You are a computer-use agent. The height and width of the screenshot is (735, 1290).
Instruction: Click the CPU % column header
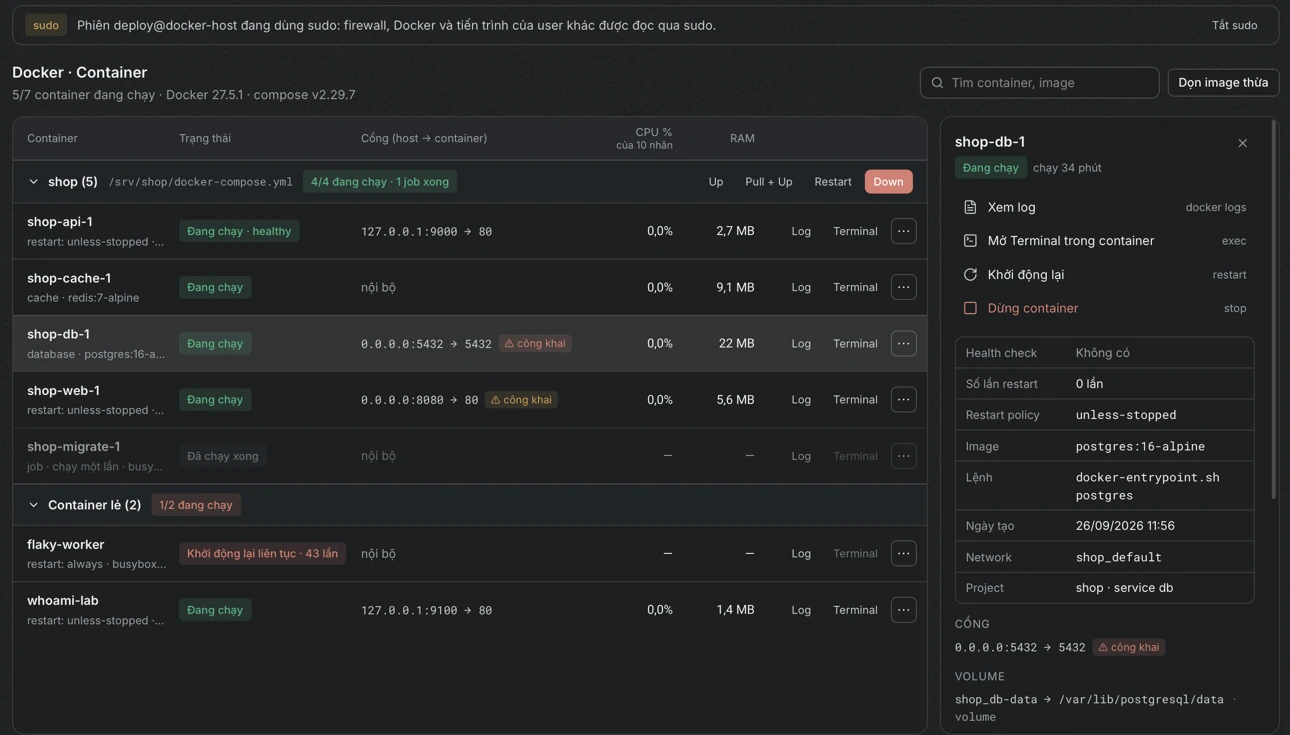644,138
